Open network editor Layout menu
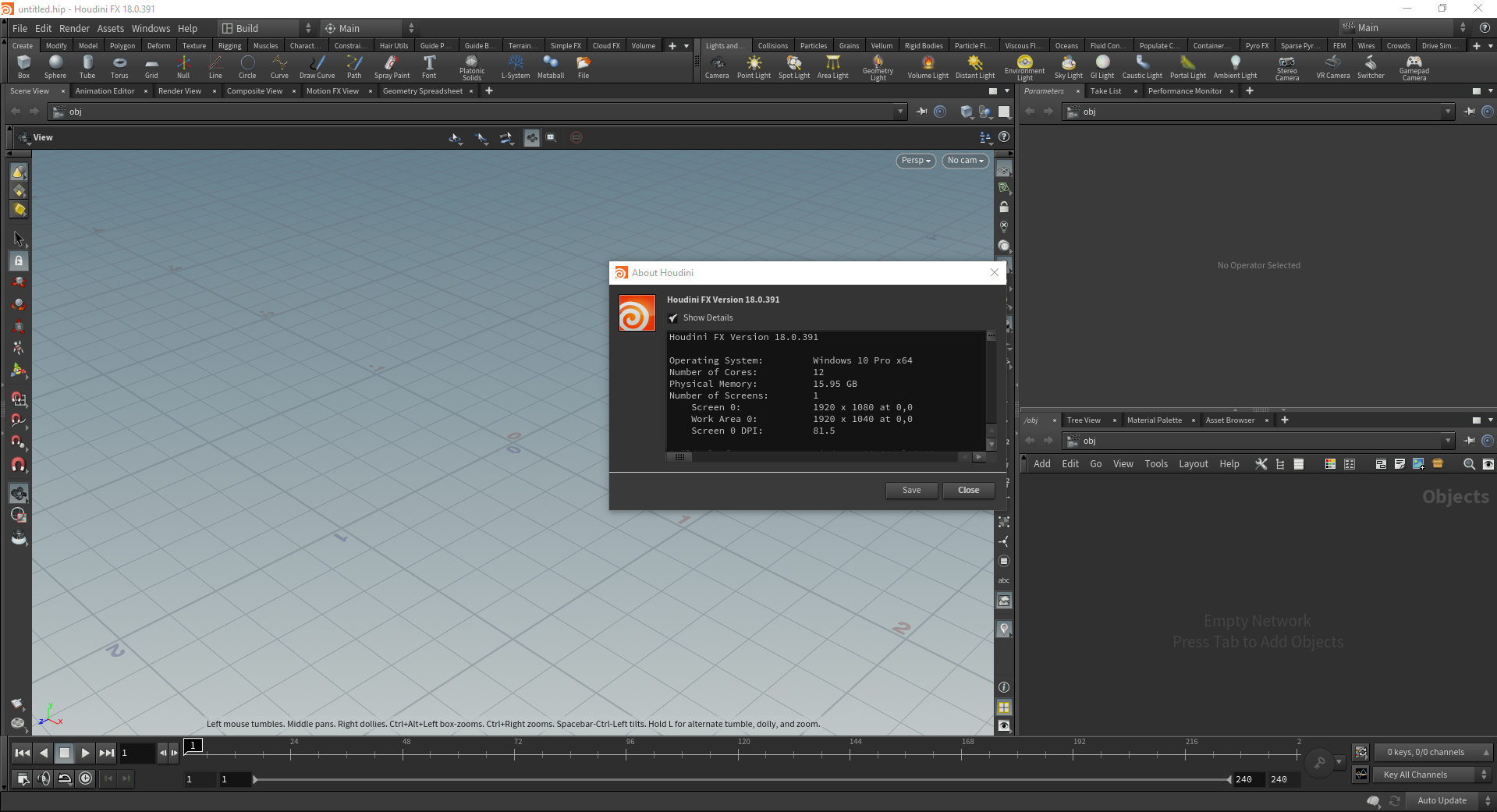This screenshot has height=812, width=1497. pos(1194,464)
